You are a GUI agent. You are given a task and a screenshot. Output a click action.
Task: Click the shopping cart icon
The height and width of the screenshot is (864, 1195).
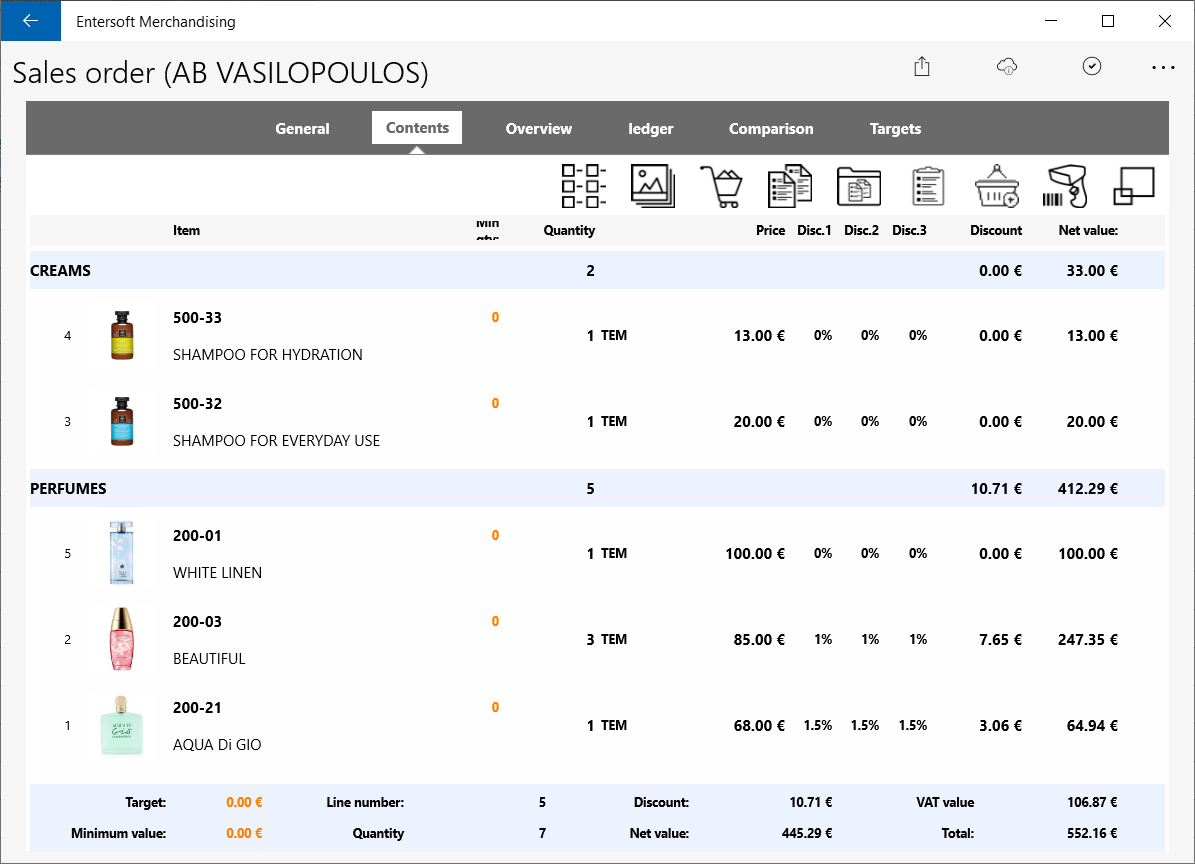point(721,186)
